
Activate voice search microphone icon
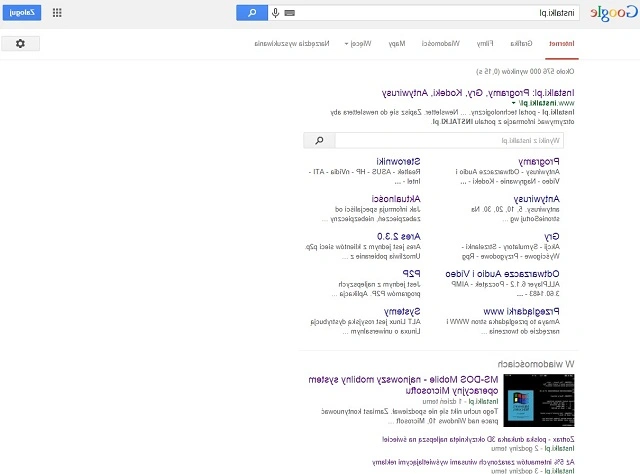[276, 13]
